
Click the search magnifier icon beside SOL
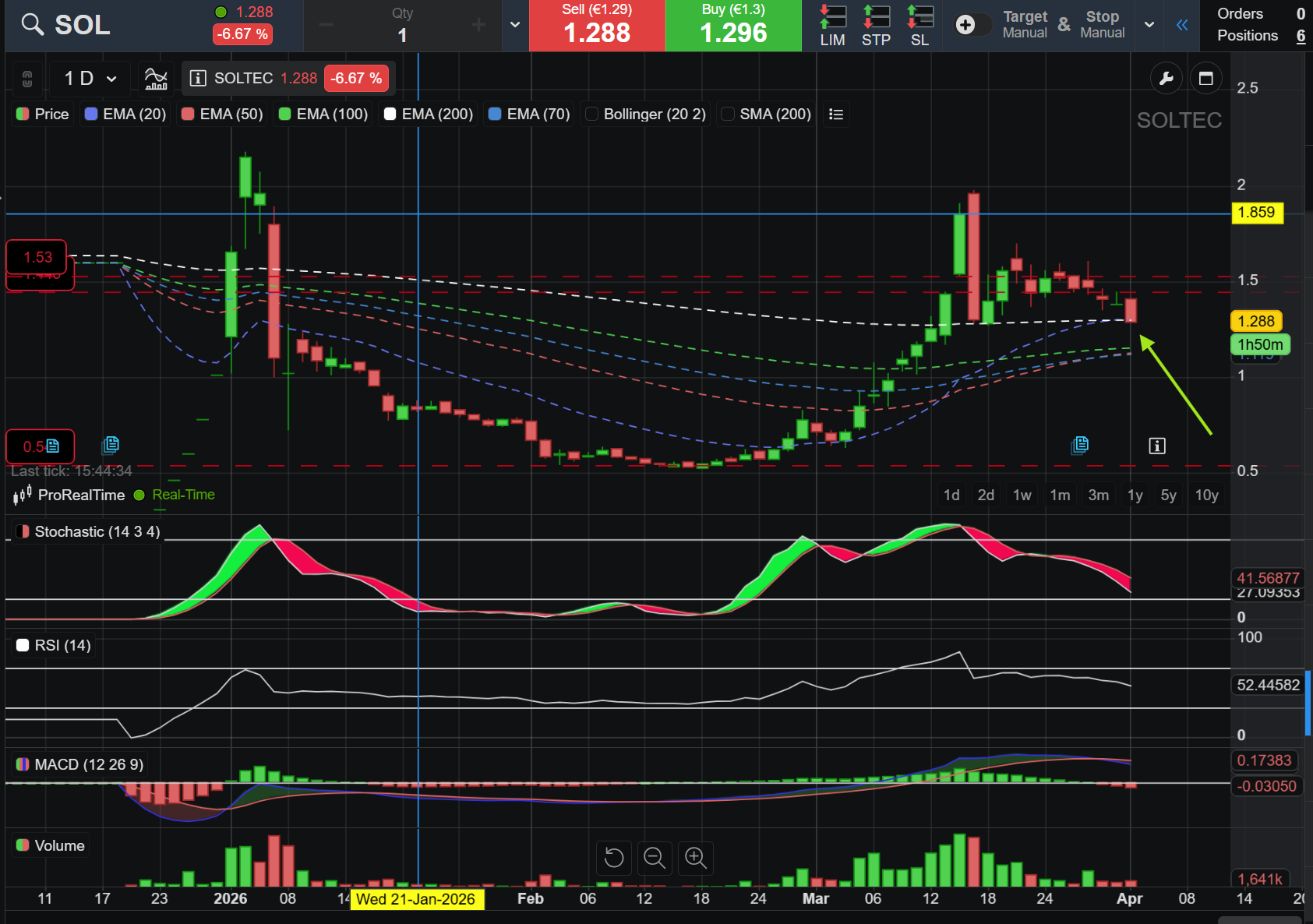click(x=32, y=25)
